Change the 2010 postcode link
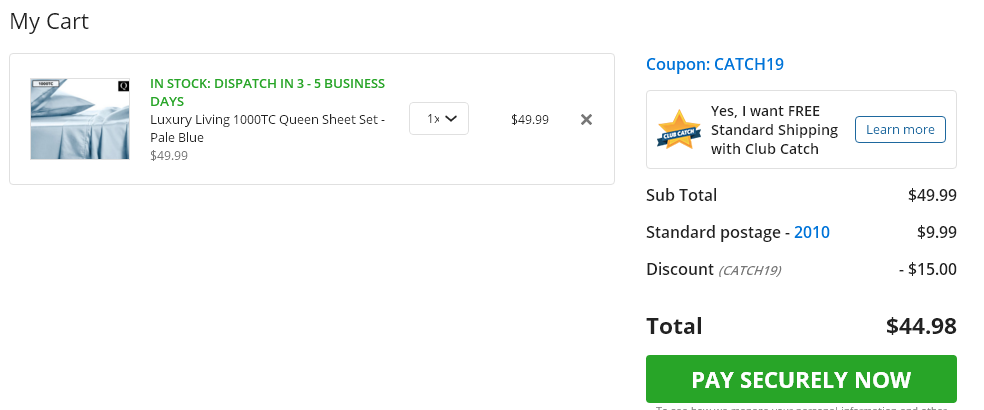 (x=812, y=232)
